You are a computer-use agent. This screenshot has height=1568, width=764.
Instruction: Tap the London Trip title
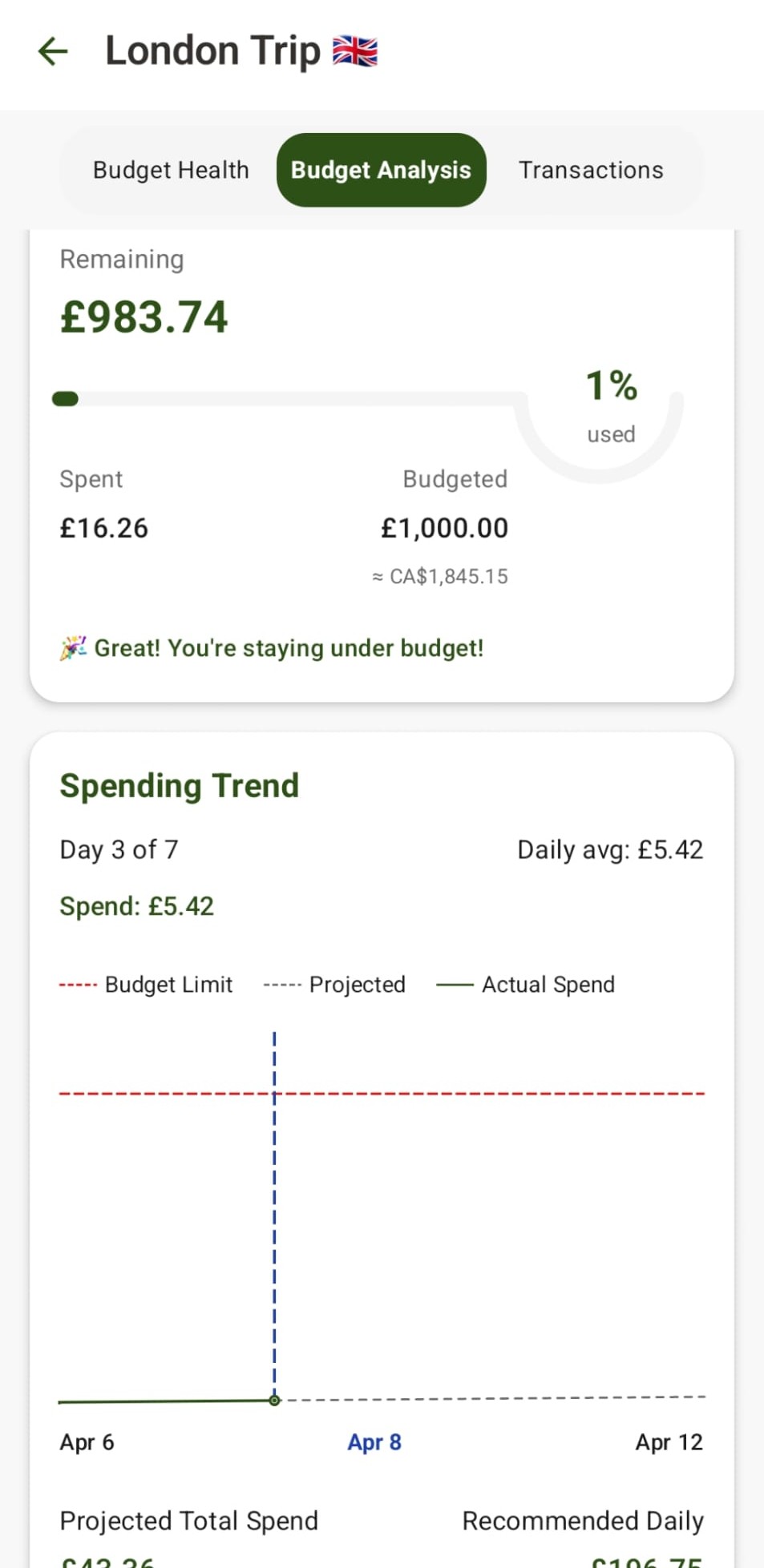tap(212, 51)
